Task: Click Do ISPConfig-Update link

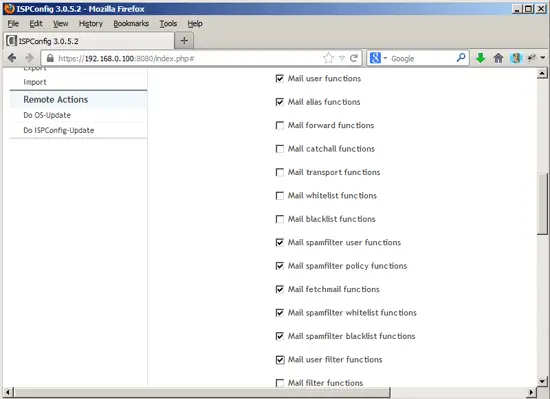Action: (x=59, y=130)
